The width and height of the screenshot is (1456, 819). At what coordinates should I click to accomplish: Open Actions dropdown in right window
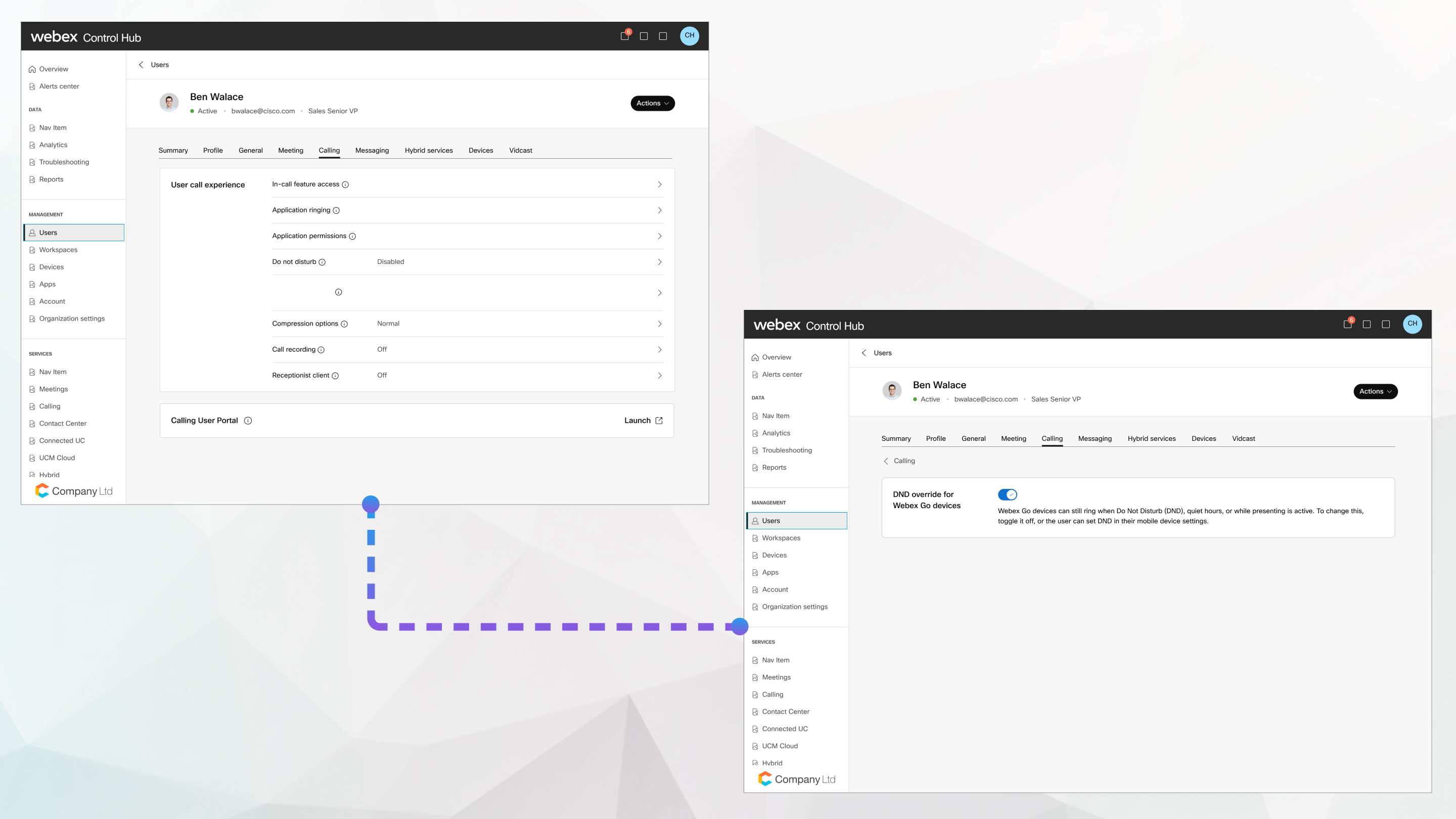click(1375, 392)
